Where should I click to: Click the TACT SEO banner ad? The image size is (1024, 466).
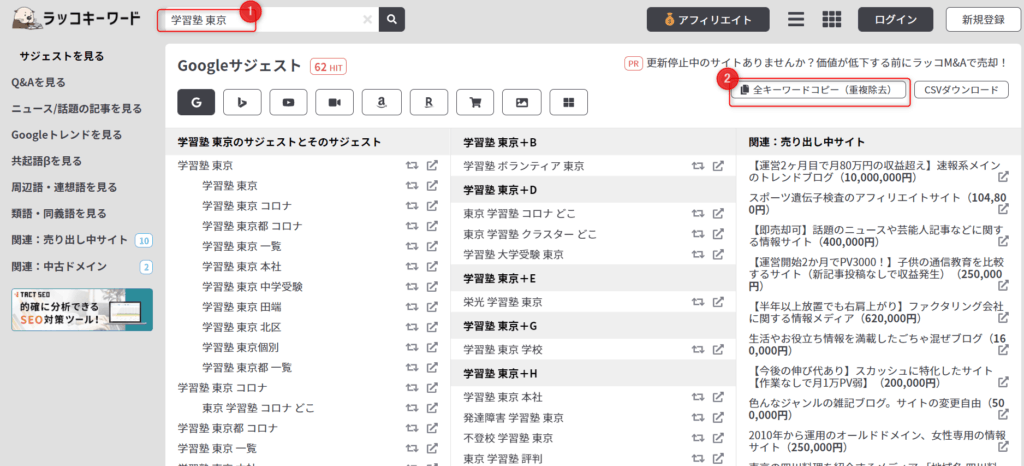(x=82, y=309)
